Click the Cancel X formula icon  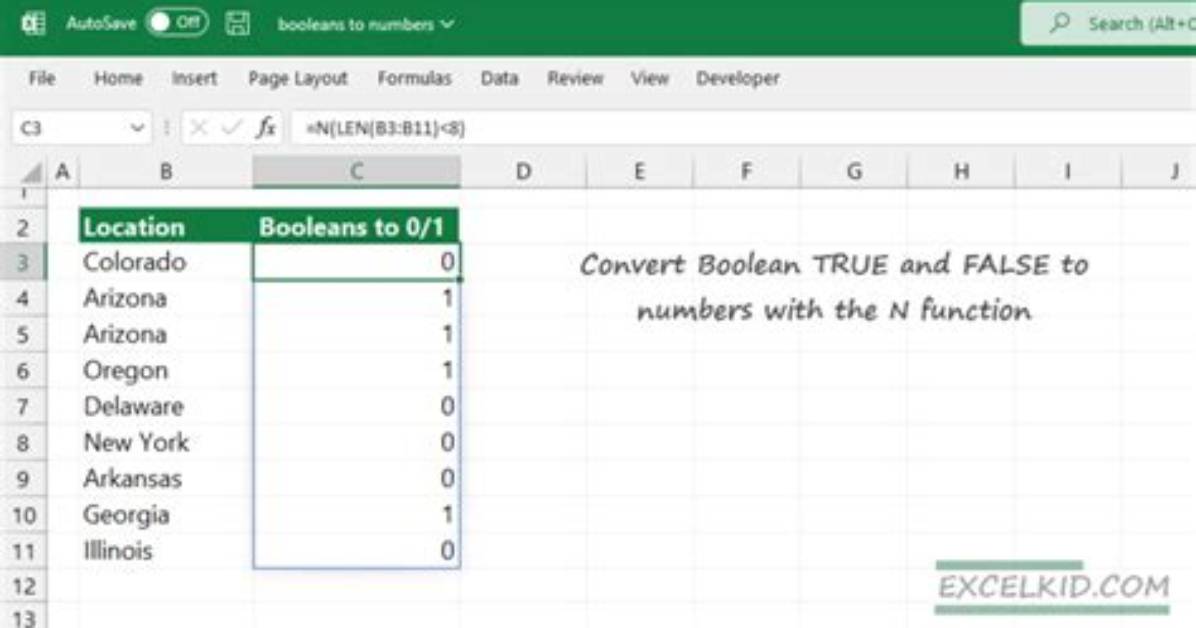[x=198, y=127]
